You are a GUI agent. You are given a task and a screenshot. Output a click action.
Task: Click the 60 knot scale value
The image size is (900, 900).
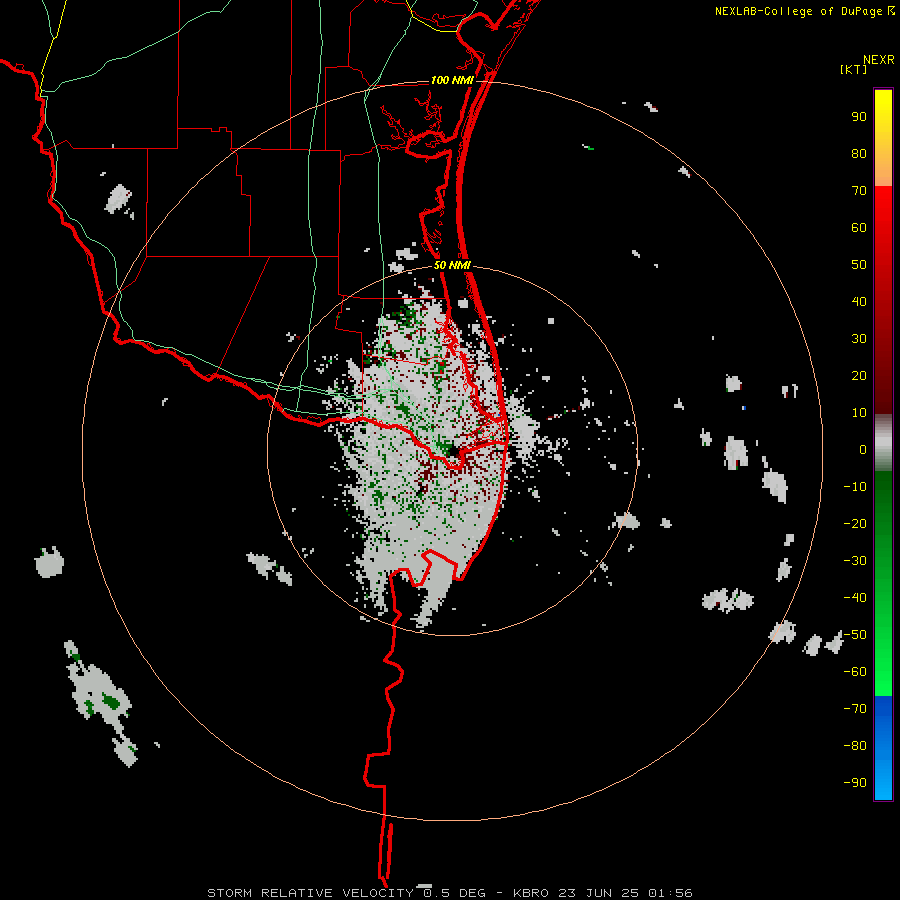[859, 228]
